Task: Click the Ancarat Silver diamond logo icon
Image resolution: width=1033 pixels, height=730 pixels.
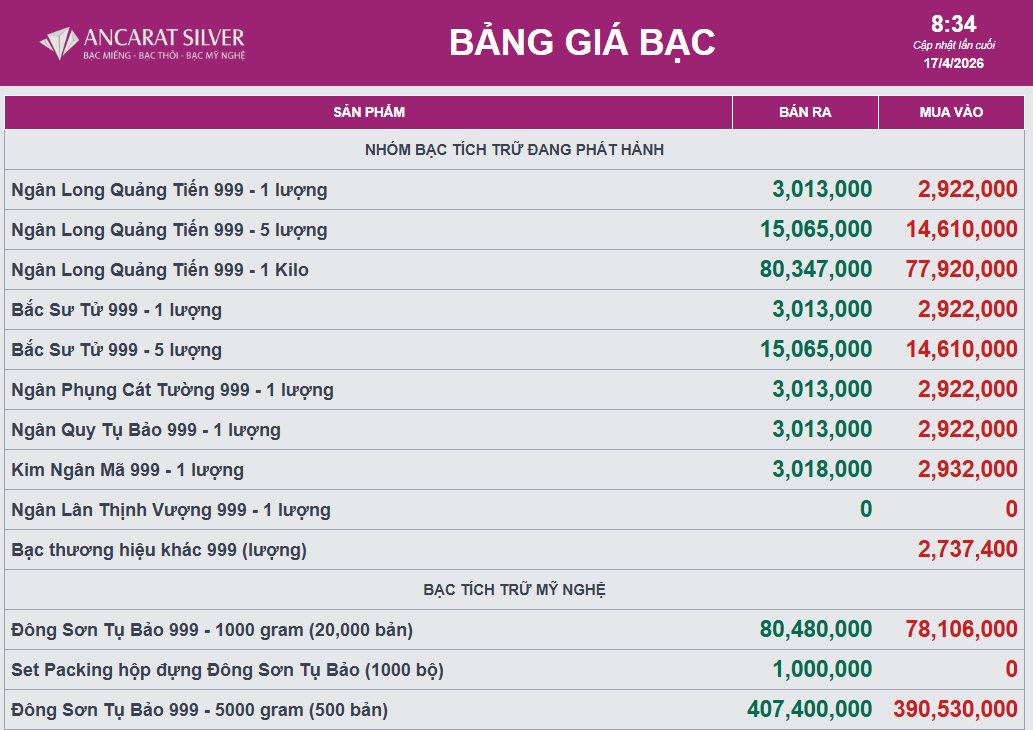Action: 59,43
